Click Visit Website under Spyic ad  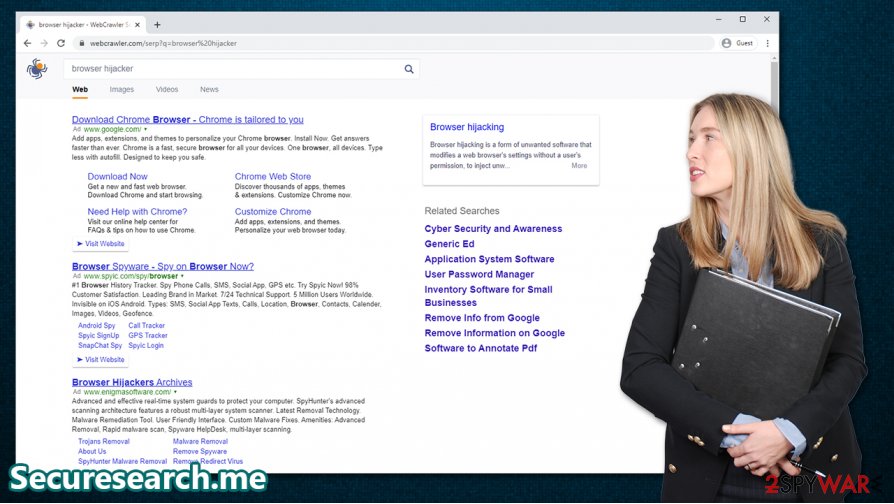pyautogui.click(x=100, y=360)
